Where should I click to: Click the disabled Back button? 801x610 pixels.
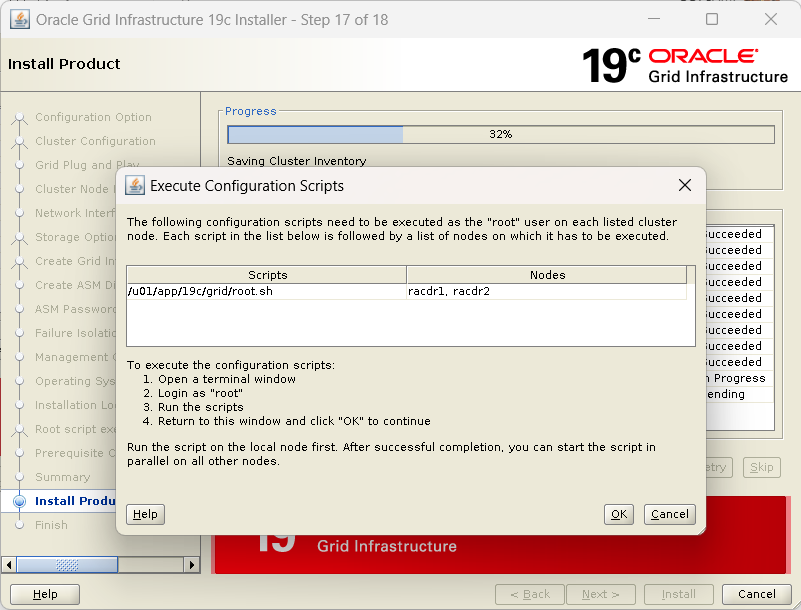pyautogui.click(x=530, y=594)
